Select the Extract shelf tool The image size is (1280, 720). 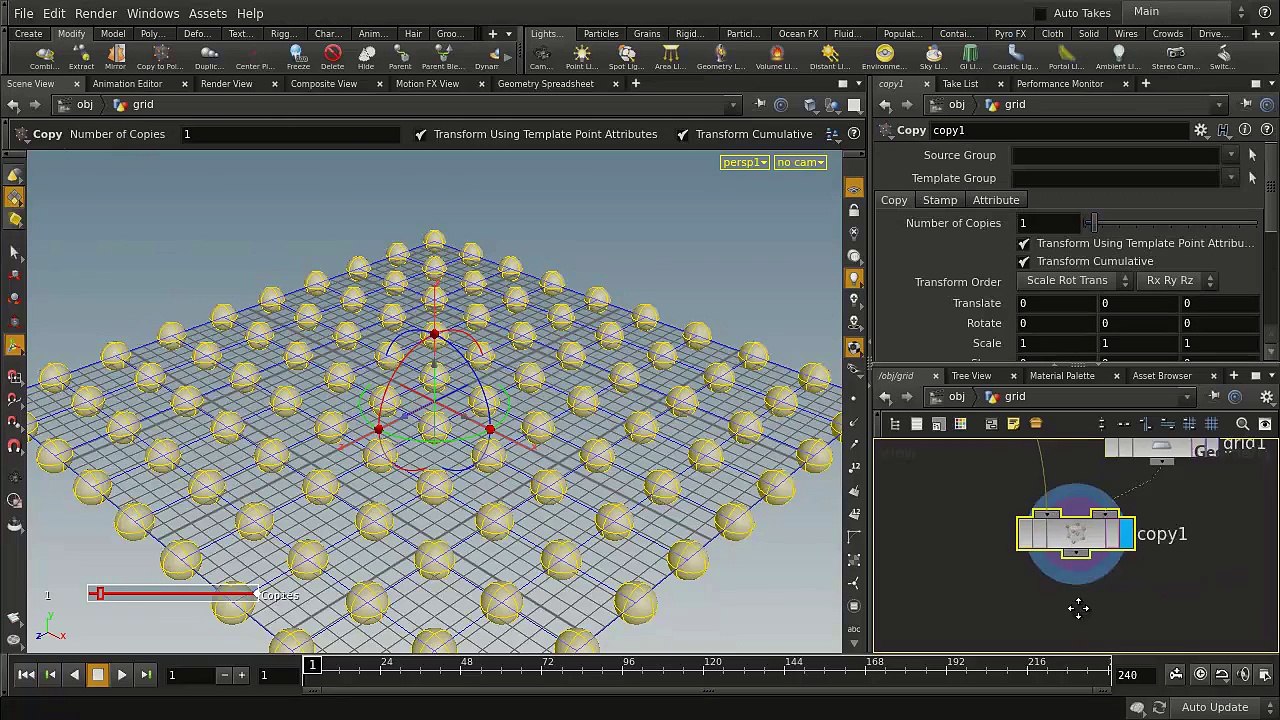[81, 57]
